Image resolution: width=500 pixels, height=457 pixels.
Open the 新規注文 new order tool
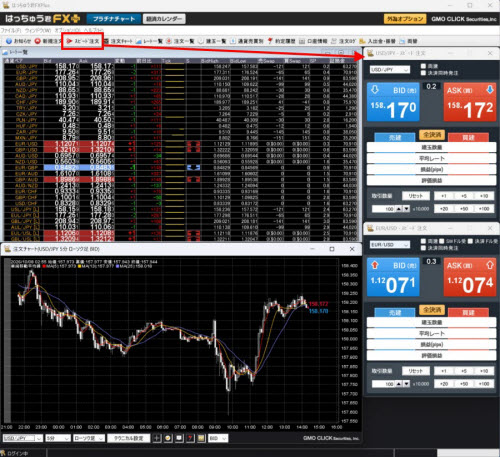tap(48, 41)
